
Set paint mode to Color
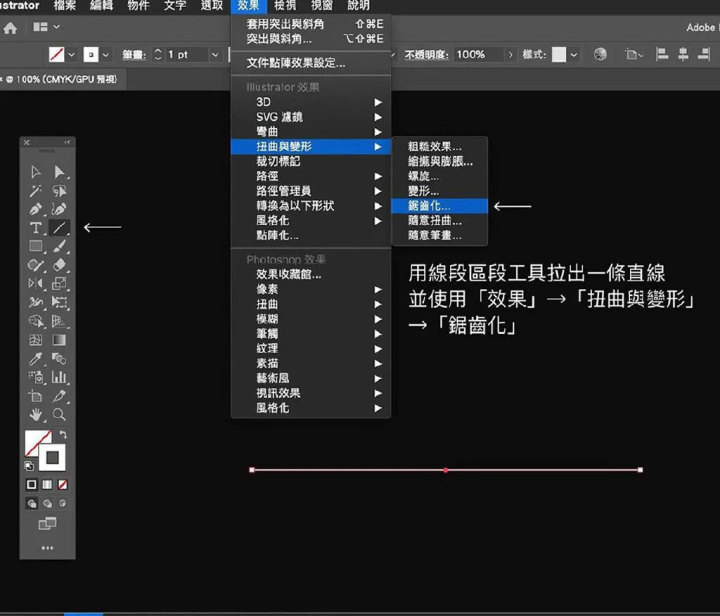point(32,485)
